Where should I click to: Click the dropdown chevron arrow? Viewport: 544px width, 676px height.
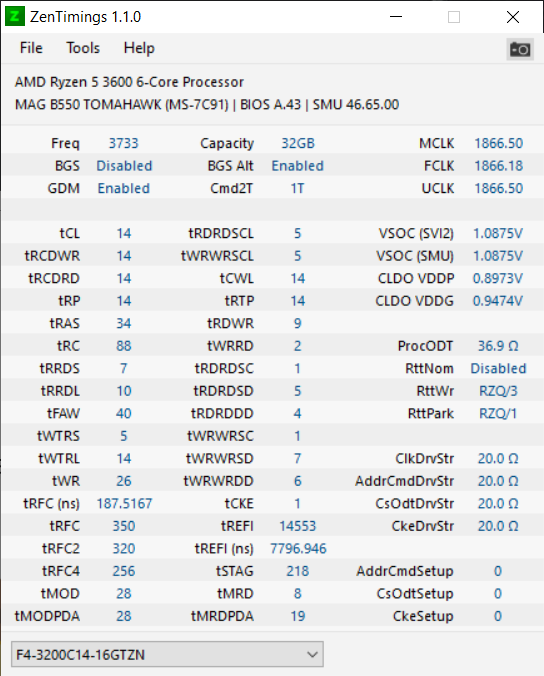point(313,654)
